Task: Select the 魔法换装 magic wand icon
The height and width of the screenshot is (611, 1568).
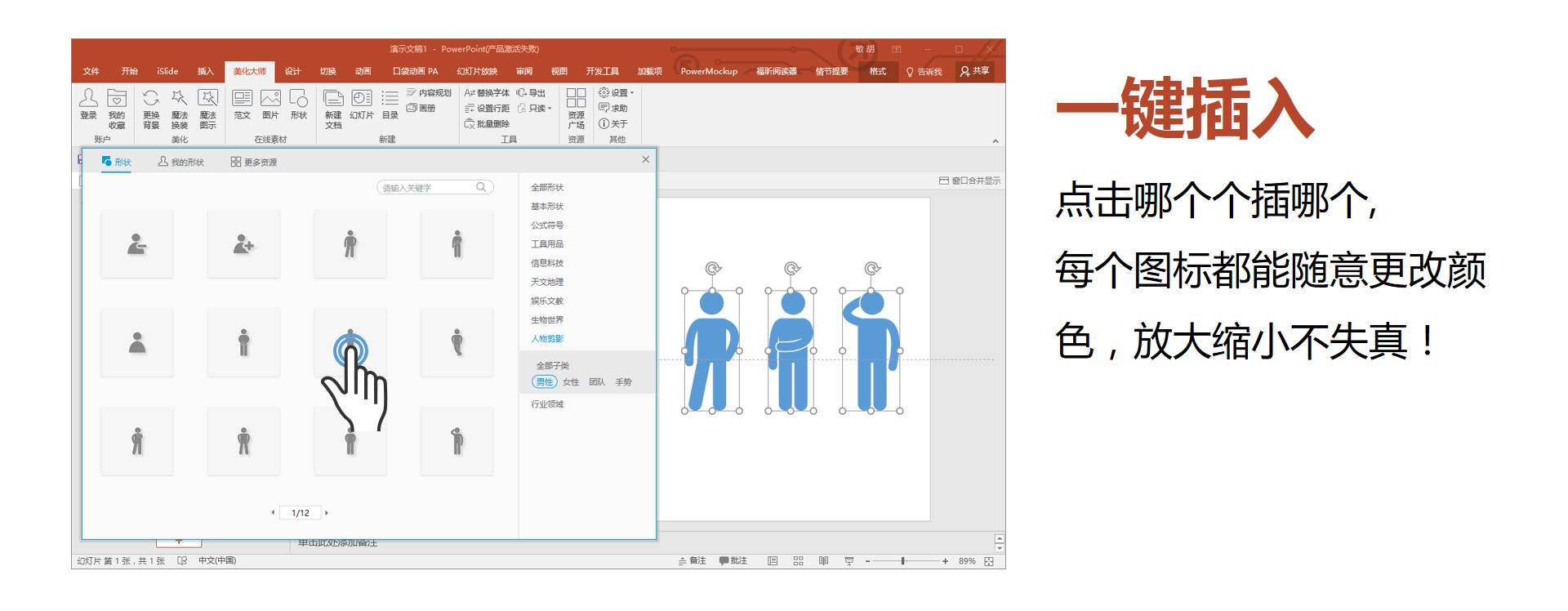Action: click(180, 109)
